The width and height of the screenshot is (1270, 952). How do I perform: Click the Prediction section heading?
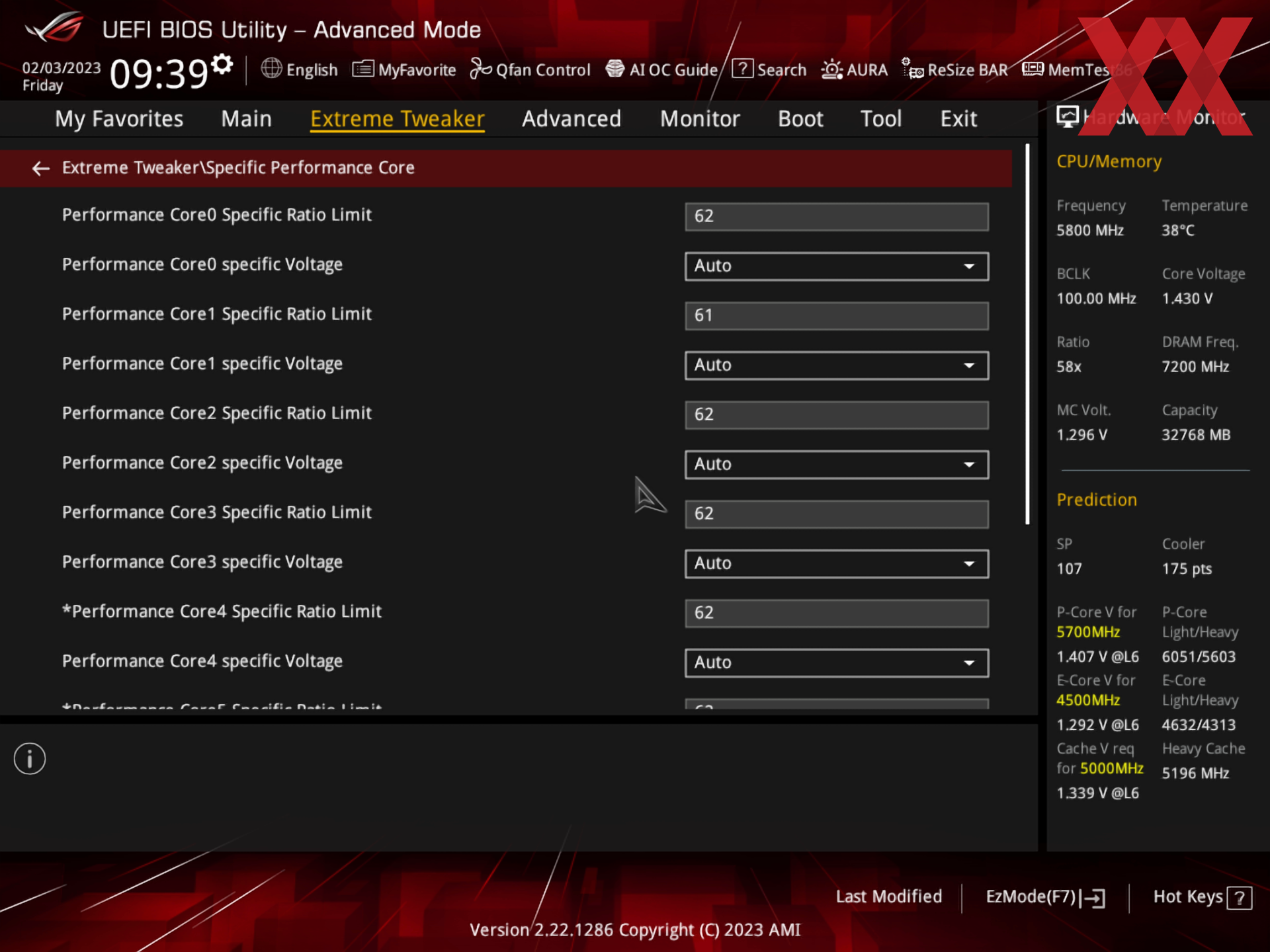(1097, 500)
